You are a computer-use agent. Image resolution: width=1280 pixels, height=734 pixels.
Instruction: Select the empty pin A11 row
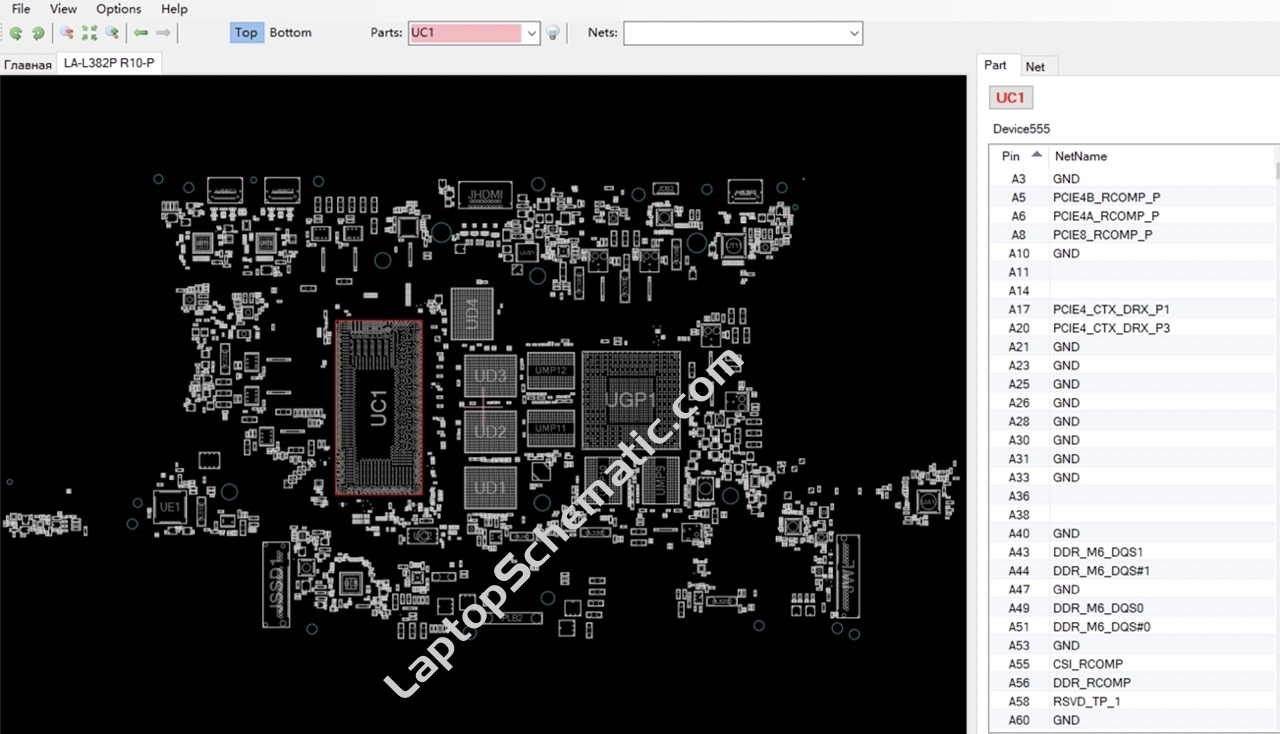[x=1132, y=272]
